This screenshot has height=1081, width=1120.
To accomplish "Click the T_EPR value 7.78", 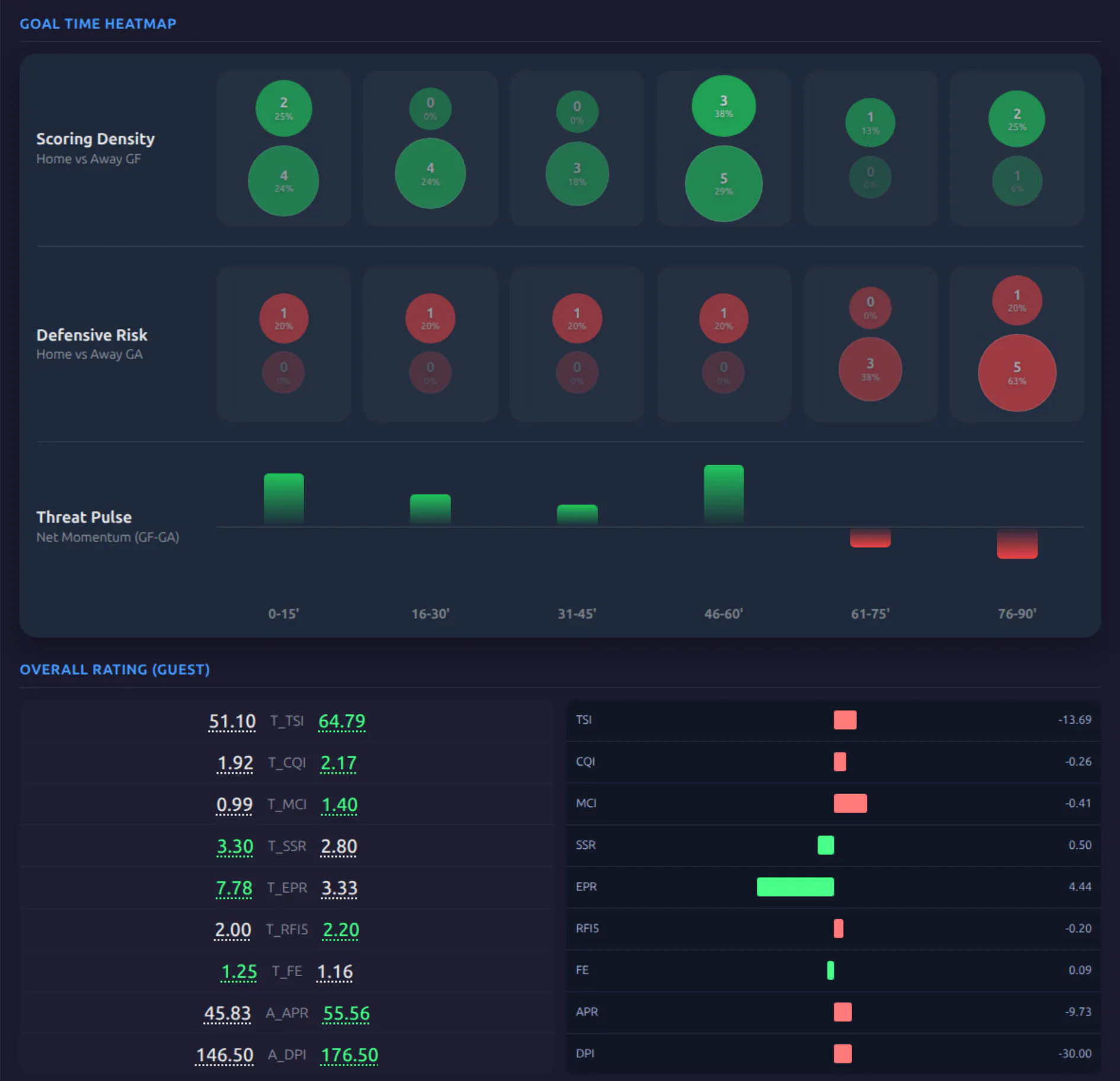I will click(234, 888).
